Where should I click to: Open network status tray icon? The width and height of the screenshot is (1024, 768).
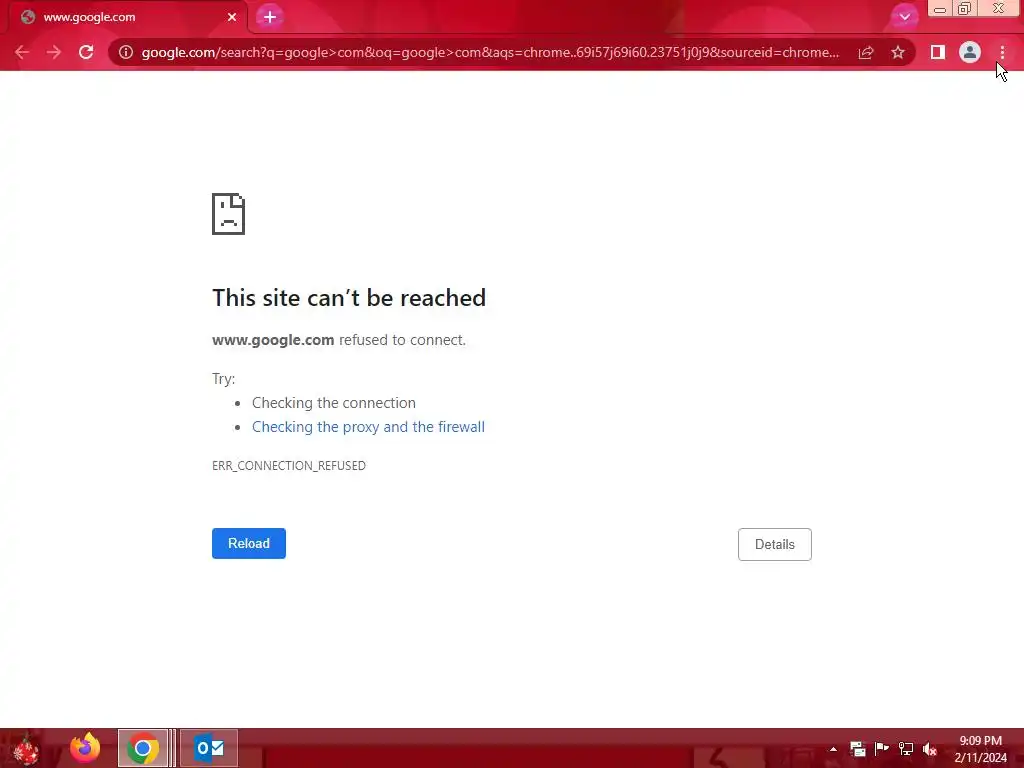[906, 749]
